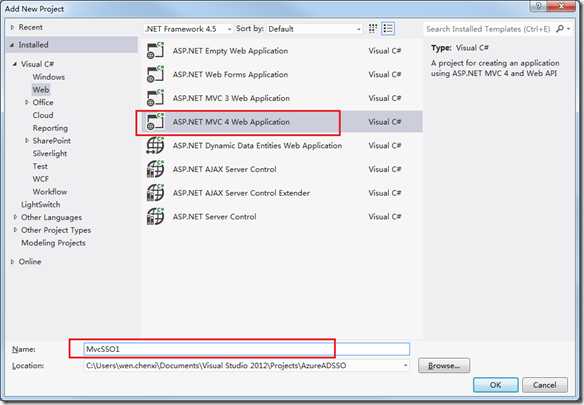Switch to medium icons list view
The width and height of the screenshot is (584, 405).
[388, 29]
